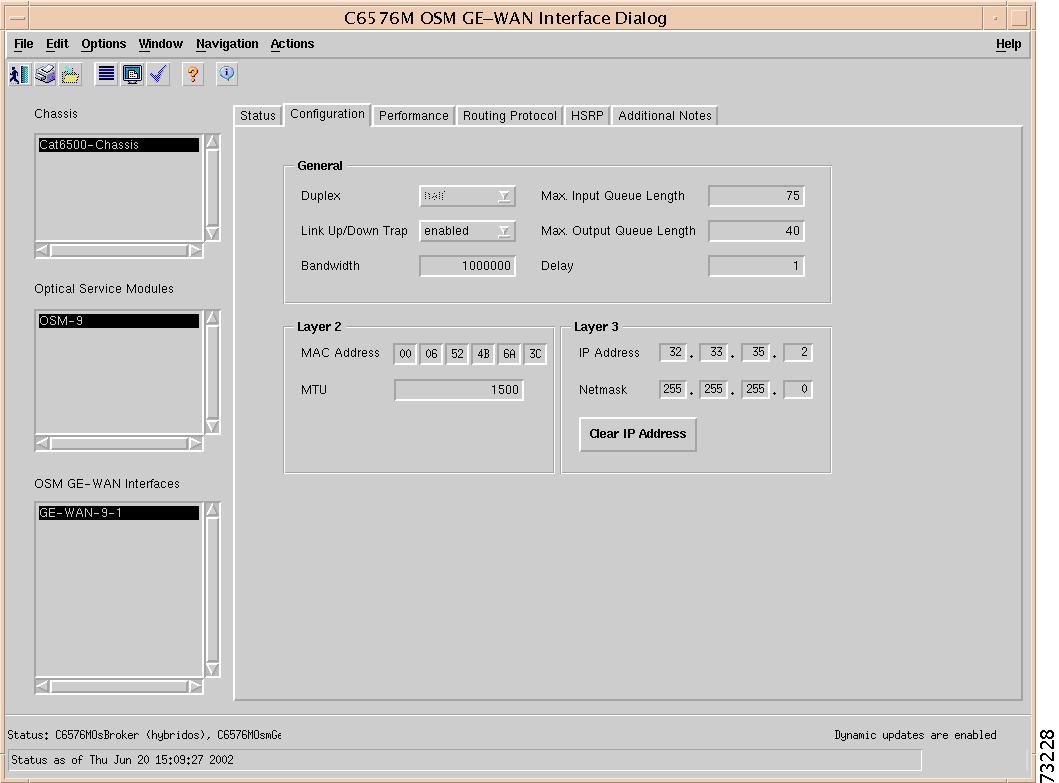Open the File menu
Screen dimensions: 1059x783
tap(23, 44)
